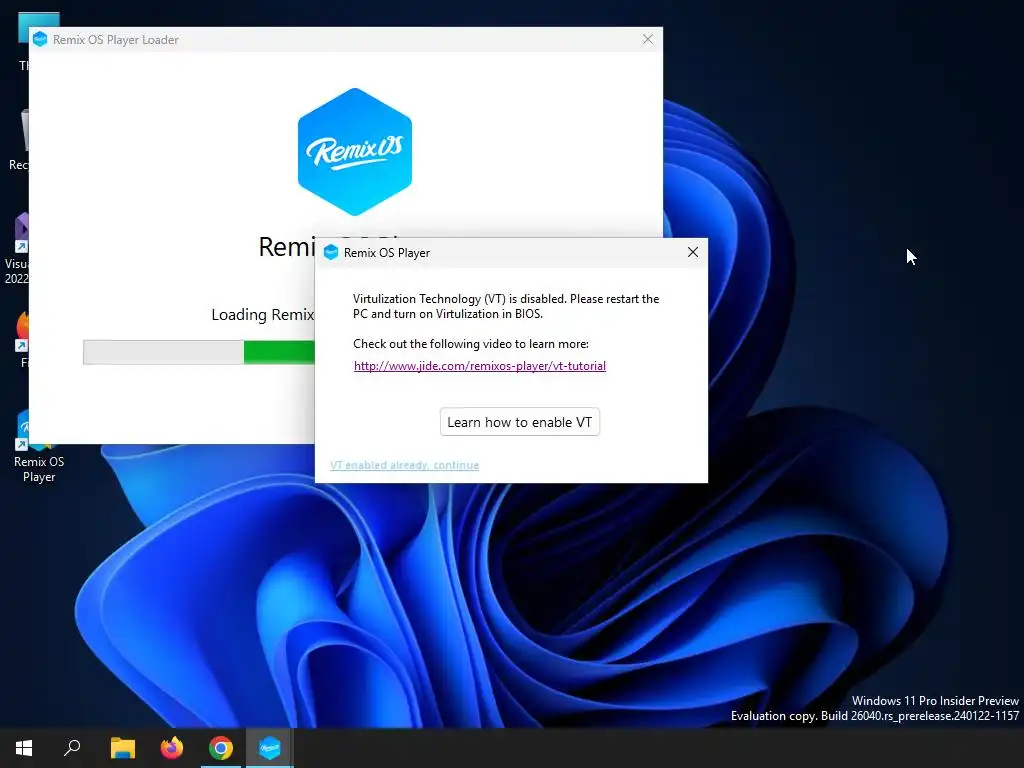Viewport: 1024px width, 768px height.
Task: Launch Google Chrome from the taskbar
Action: coord(221,748)
